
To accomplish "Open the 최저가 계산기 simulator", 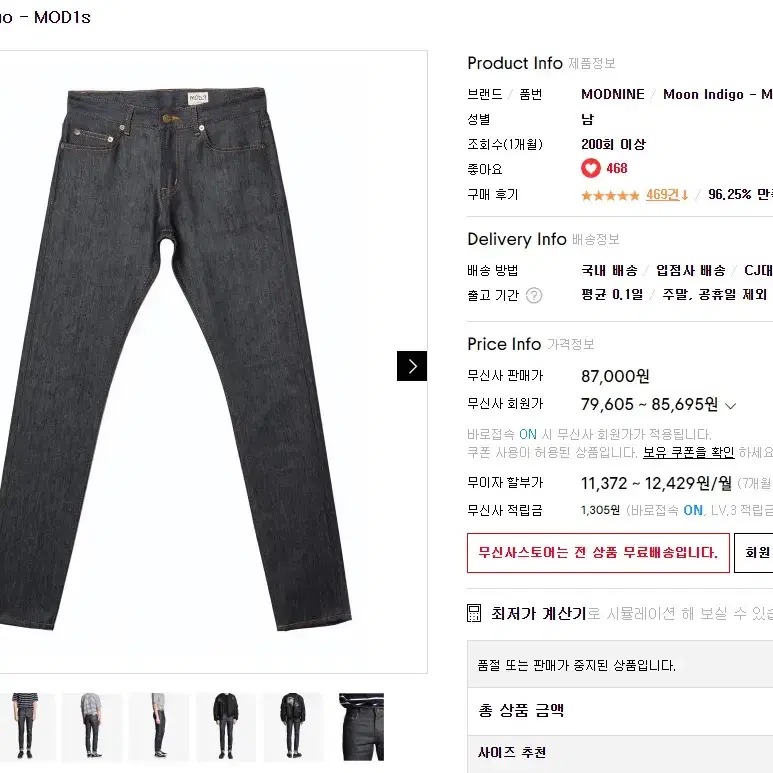I will point(538,613).
